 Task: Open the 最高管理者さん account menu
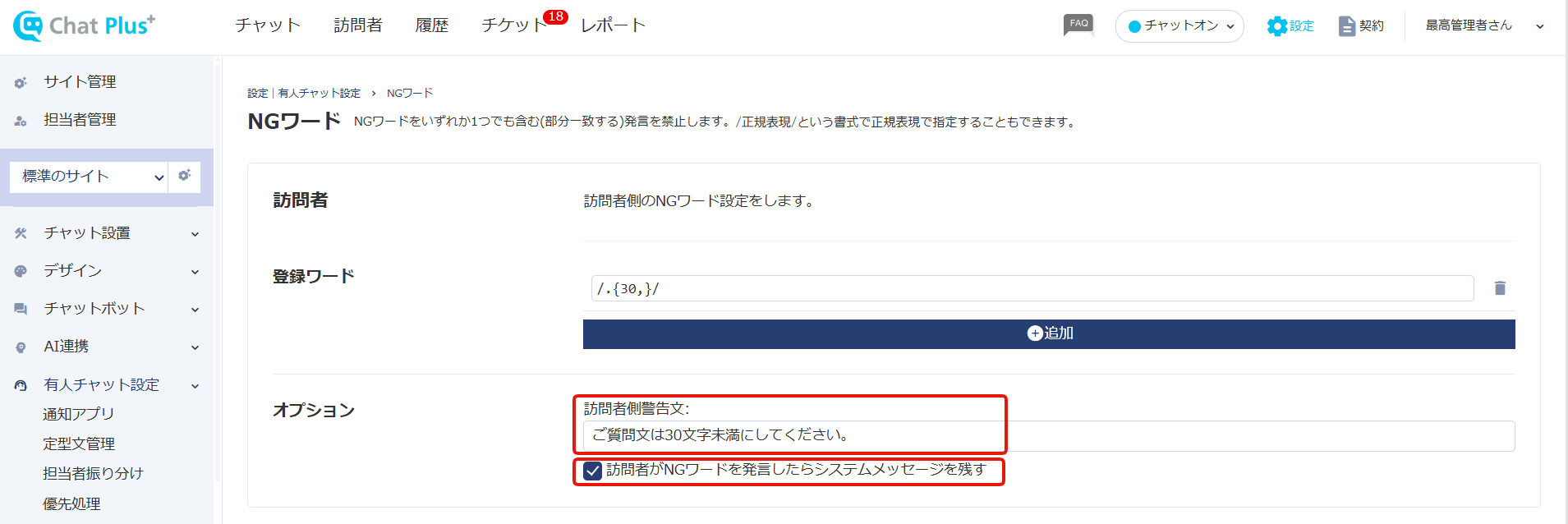click(1484, 25)
